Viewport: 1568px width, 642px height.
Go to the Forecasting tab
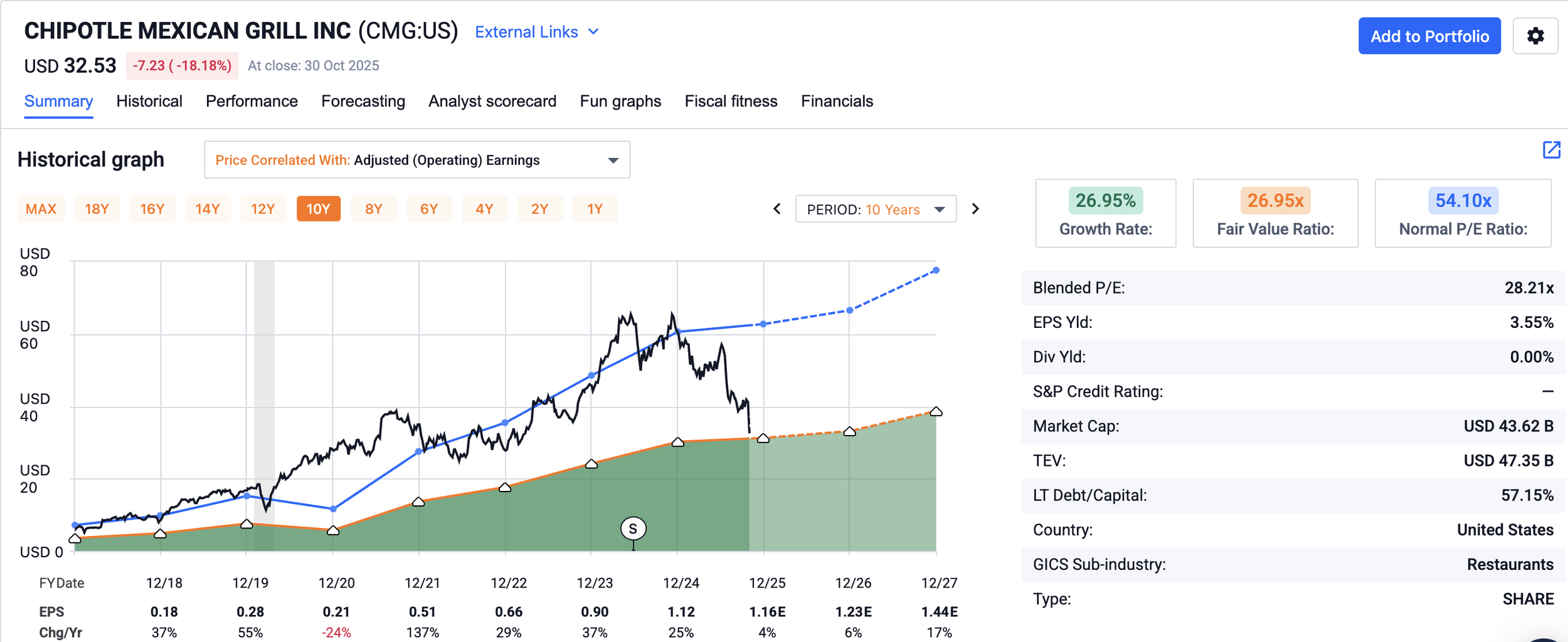point(363,102)
